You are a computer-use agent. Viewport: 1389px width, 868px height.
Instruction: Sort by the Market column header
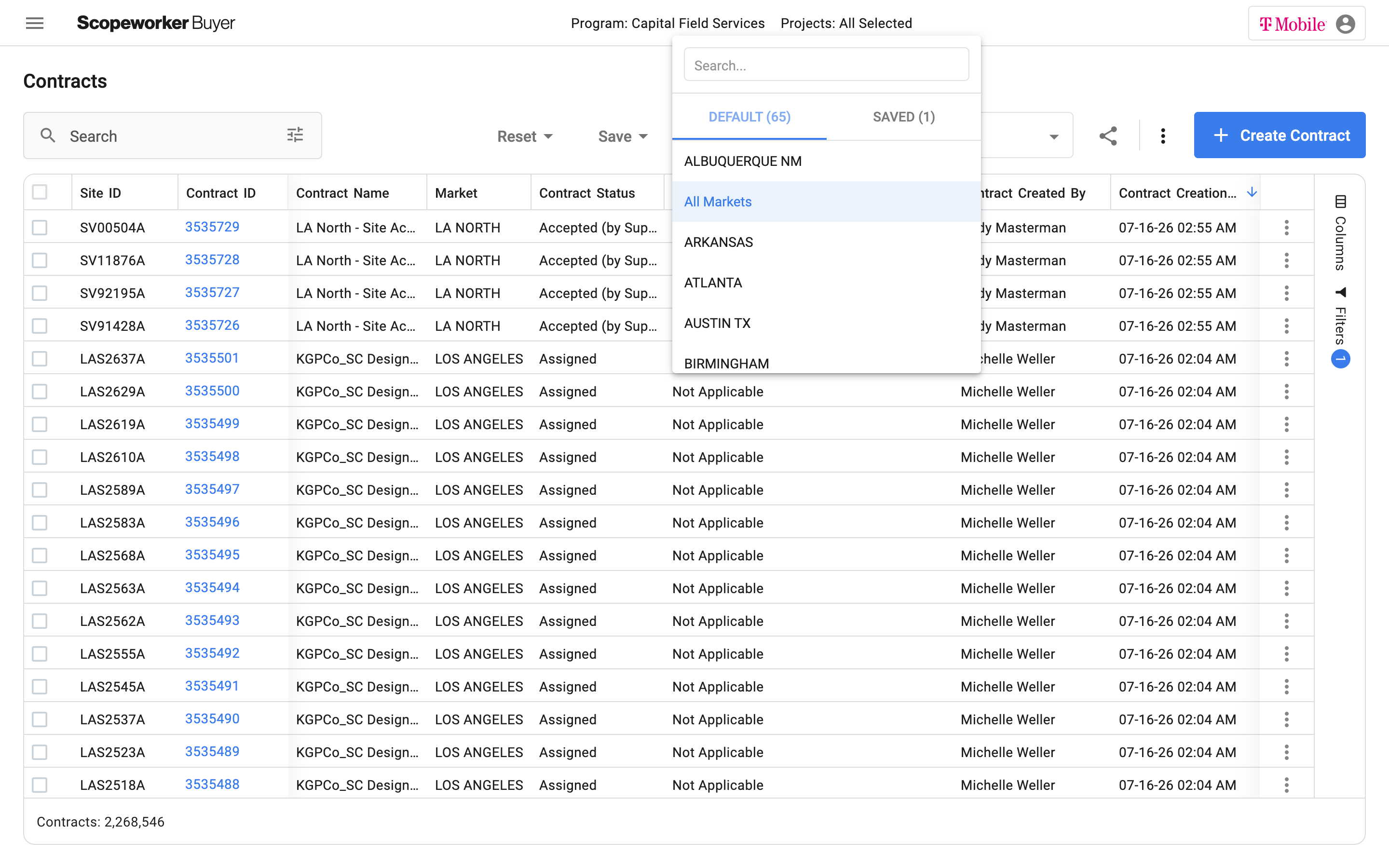point(456,193)
